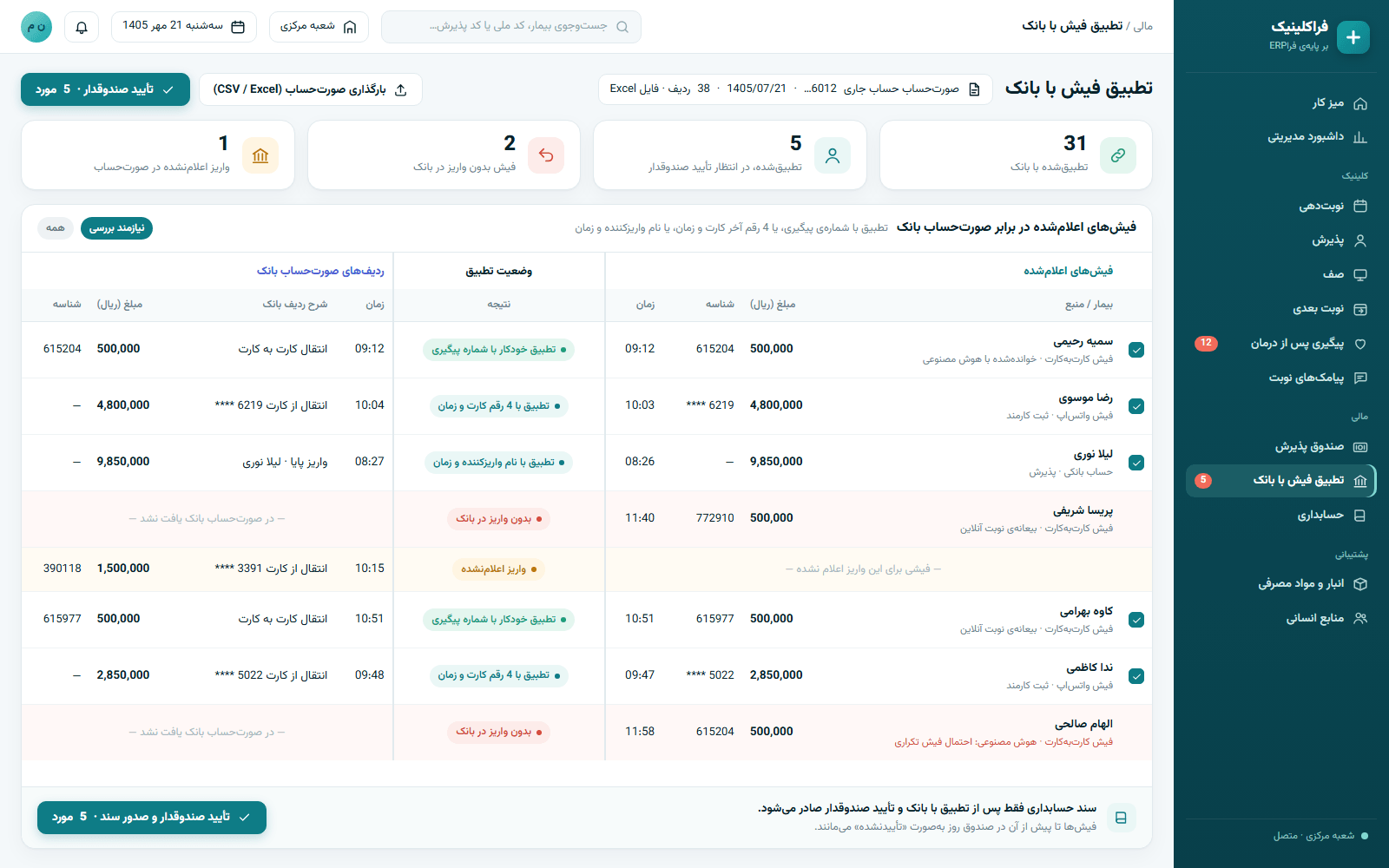Select the نیازمند بررسی filter tab
The width and height of the screenshot is (1389, 868).
116,228
